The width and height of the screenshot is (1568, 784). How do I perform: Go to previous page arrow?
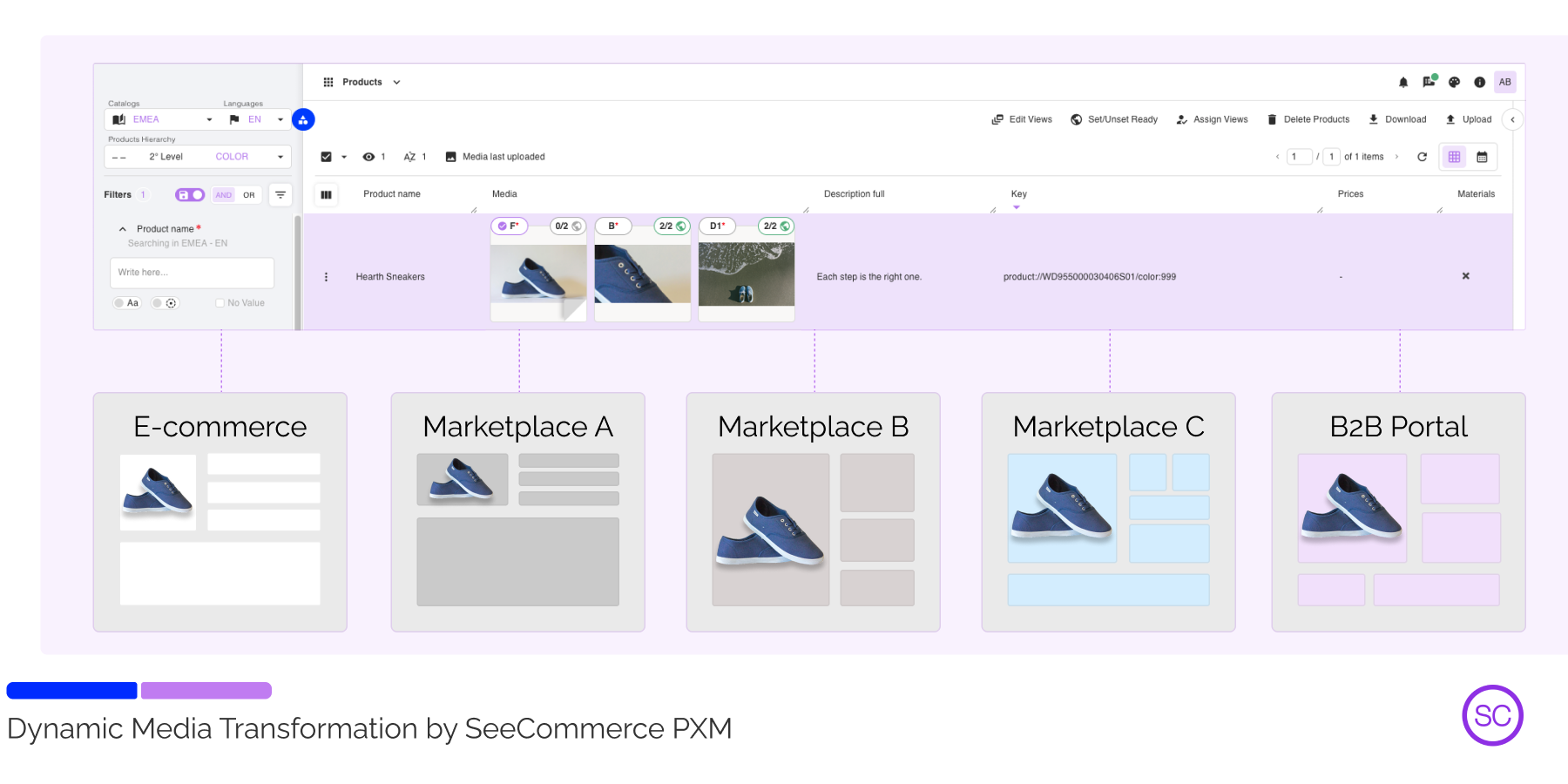coord(1277,157)
